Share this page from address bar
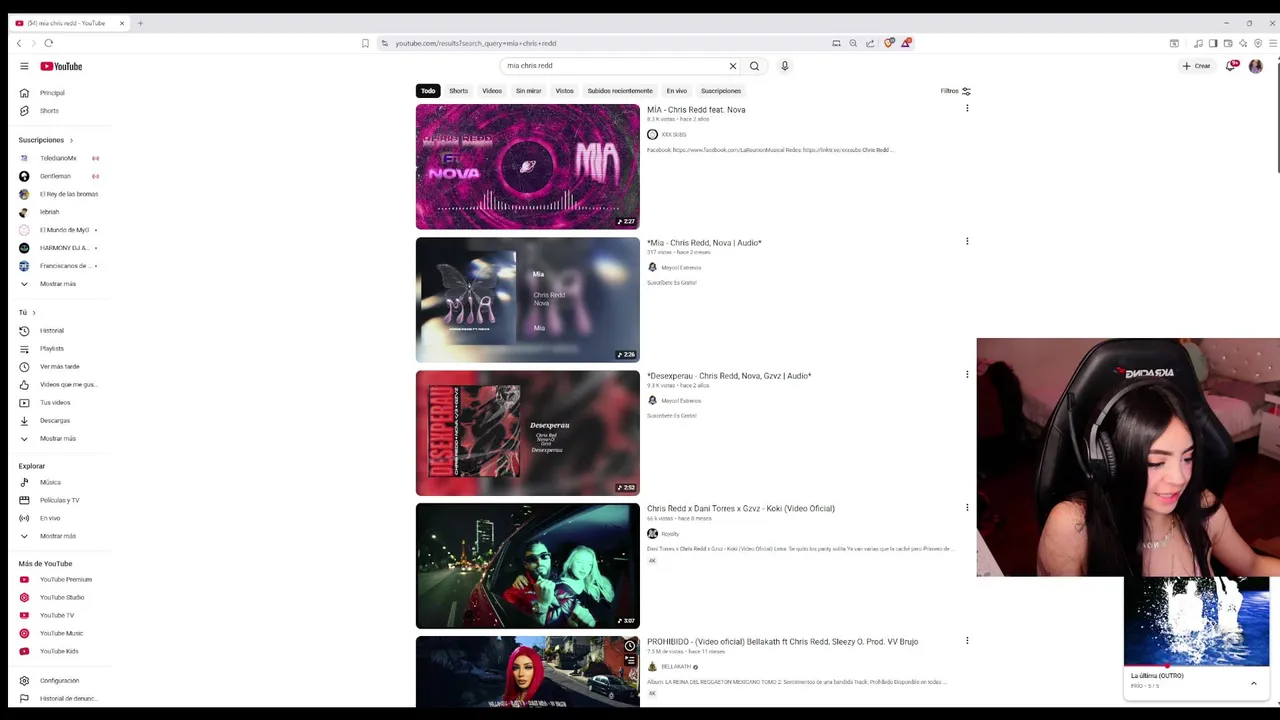Screen dimensions: 1280x720 click(870, 43)
